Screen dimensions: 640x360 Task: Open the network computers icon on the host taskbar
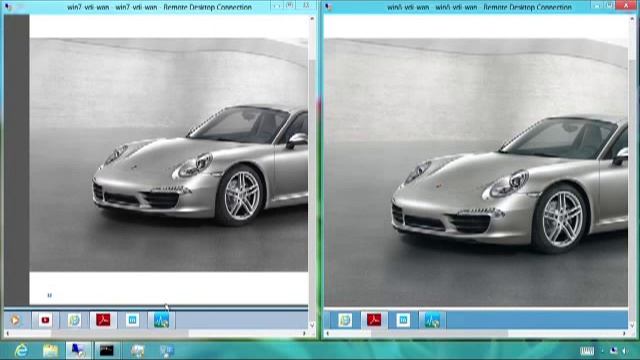[167, 351]
